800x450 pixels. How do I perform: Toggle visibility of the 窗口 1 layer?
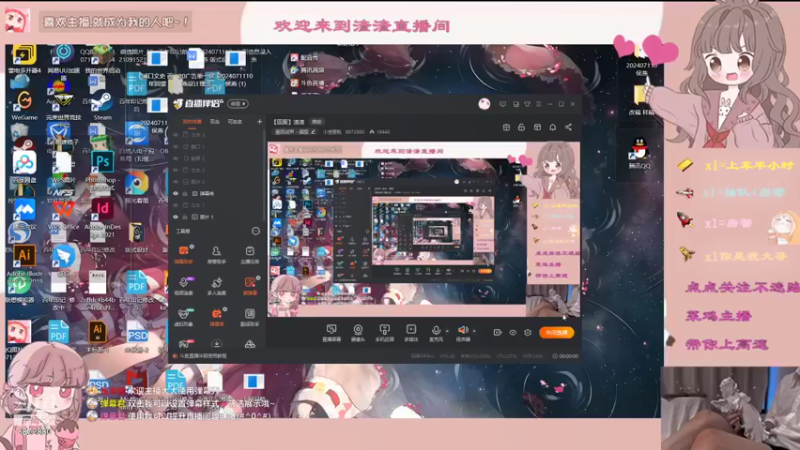coord(176,147)
